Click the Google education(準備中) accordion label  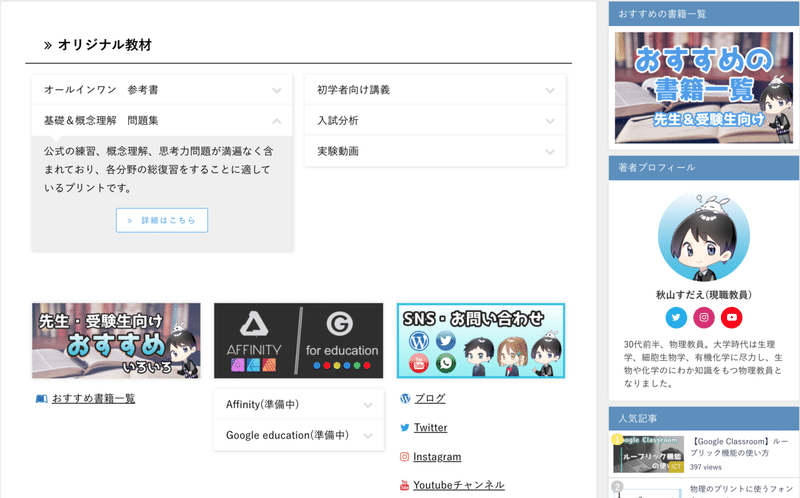[x=287, y=435]
